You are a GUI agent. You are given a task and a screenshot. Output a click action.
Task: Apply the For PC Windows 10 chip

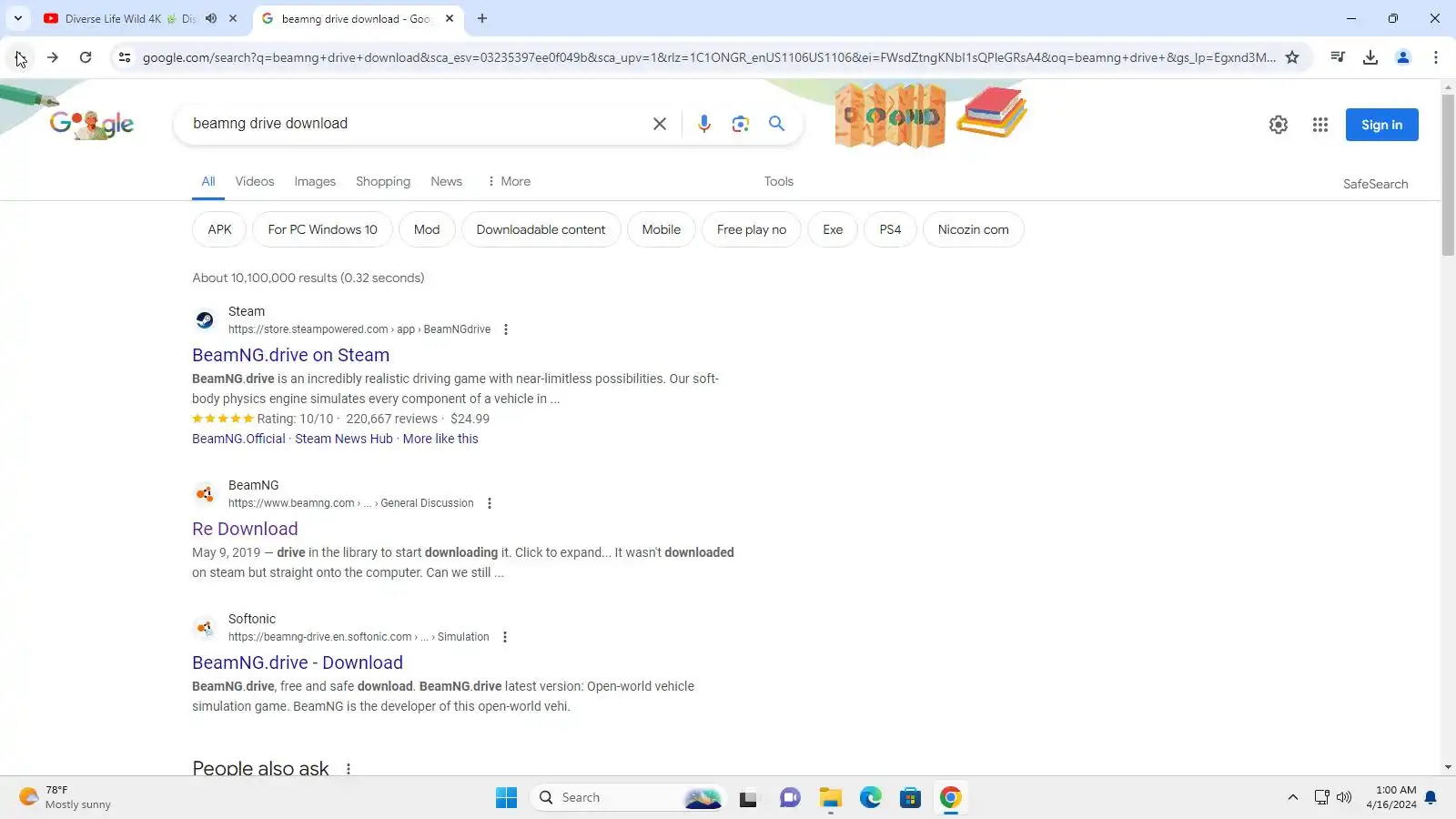coord(322,229)
